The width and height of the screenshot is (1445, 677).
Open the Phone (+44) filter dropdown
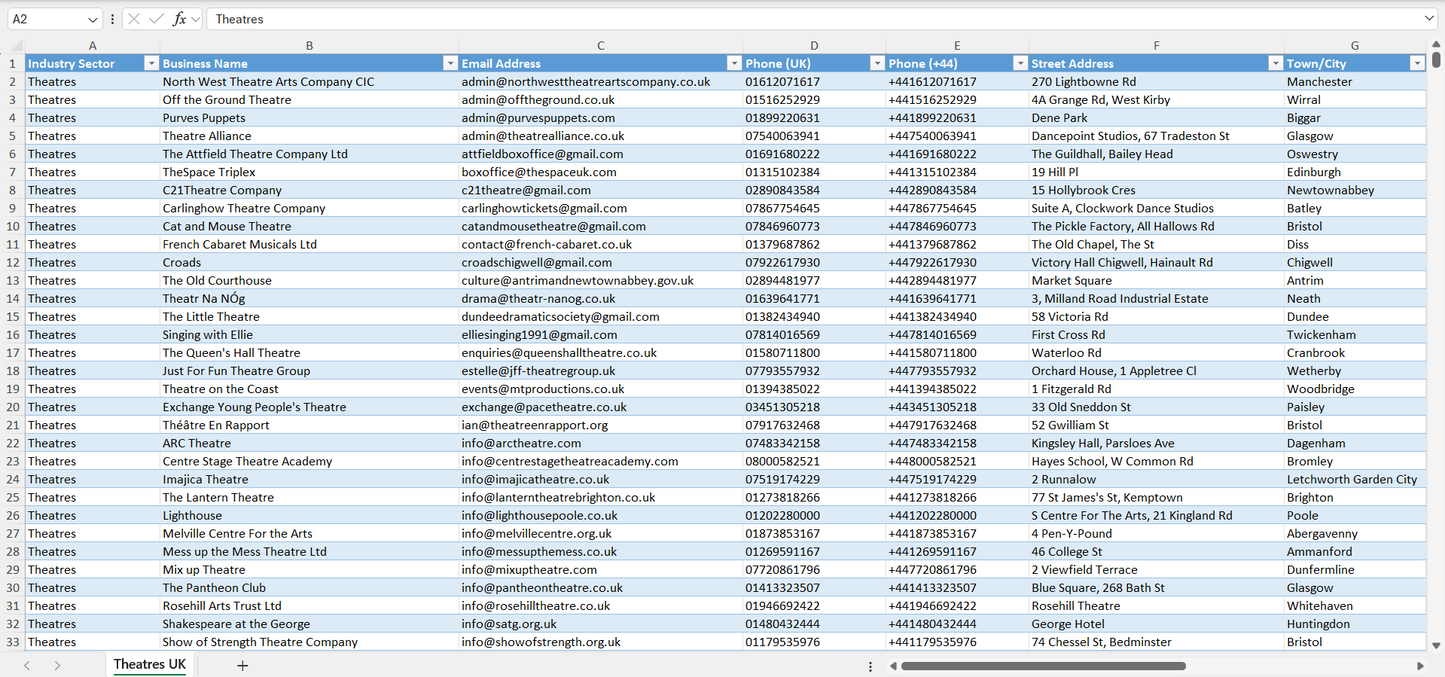pyautogui.click(x=1020, y=63)
